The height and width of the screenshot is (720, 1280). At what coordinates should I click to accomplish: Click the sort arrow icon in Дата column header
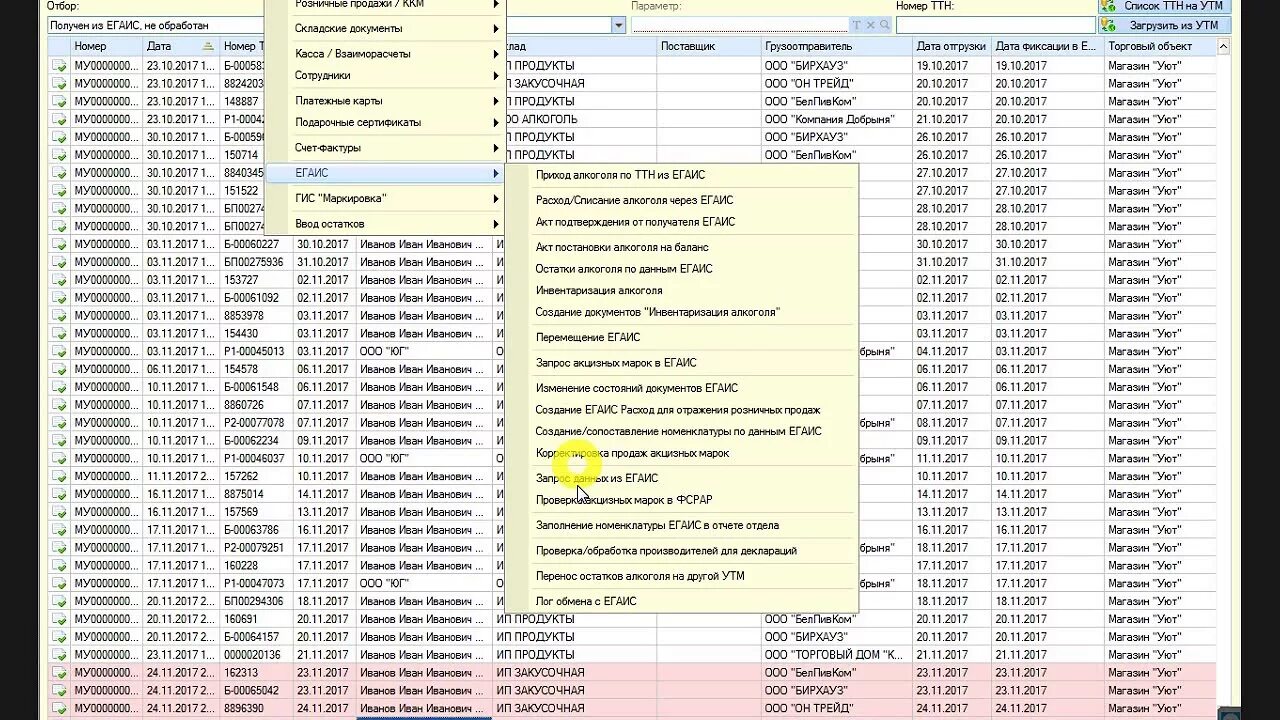point(208,47)
